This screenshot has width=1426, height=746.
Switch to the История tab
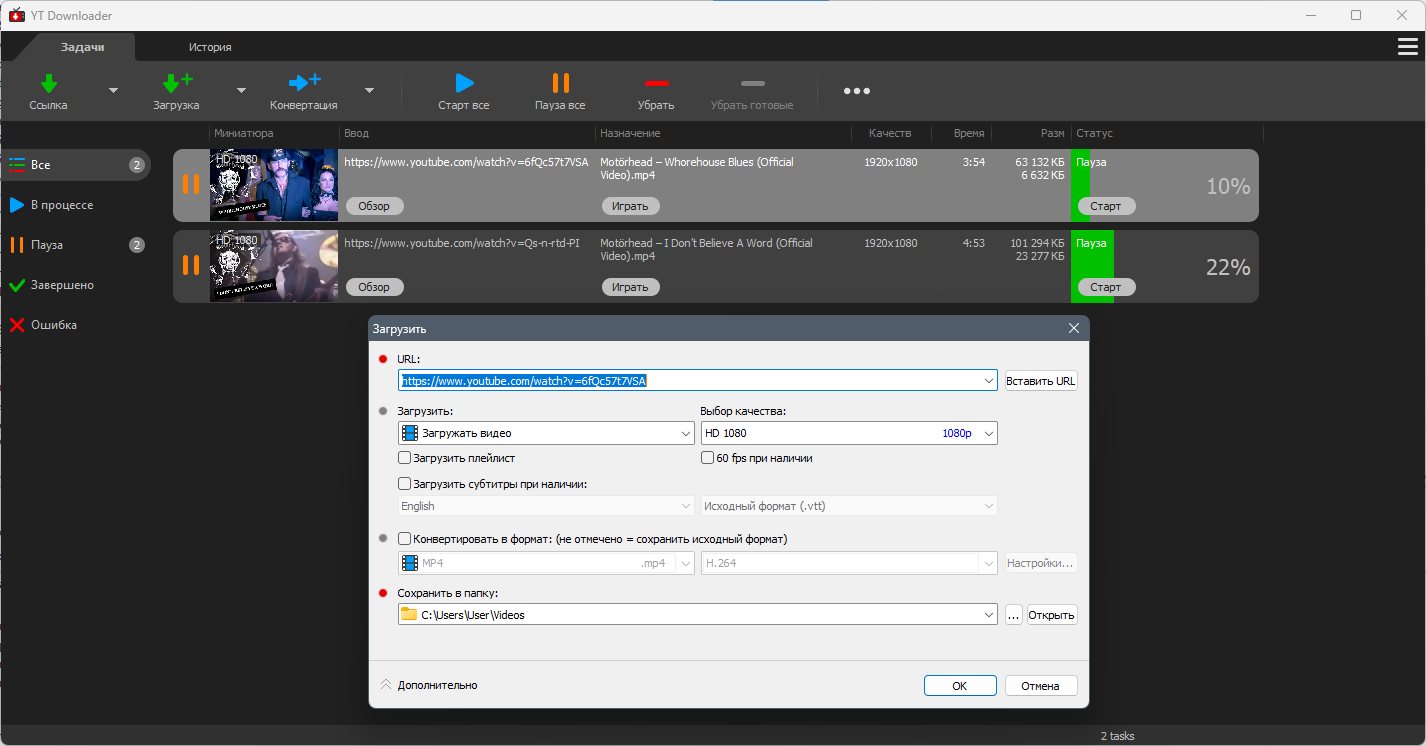point(210,47)
